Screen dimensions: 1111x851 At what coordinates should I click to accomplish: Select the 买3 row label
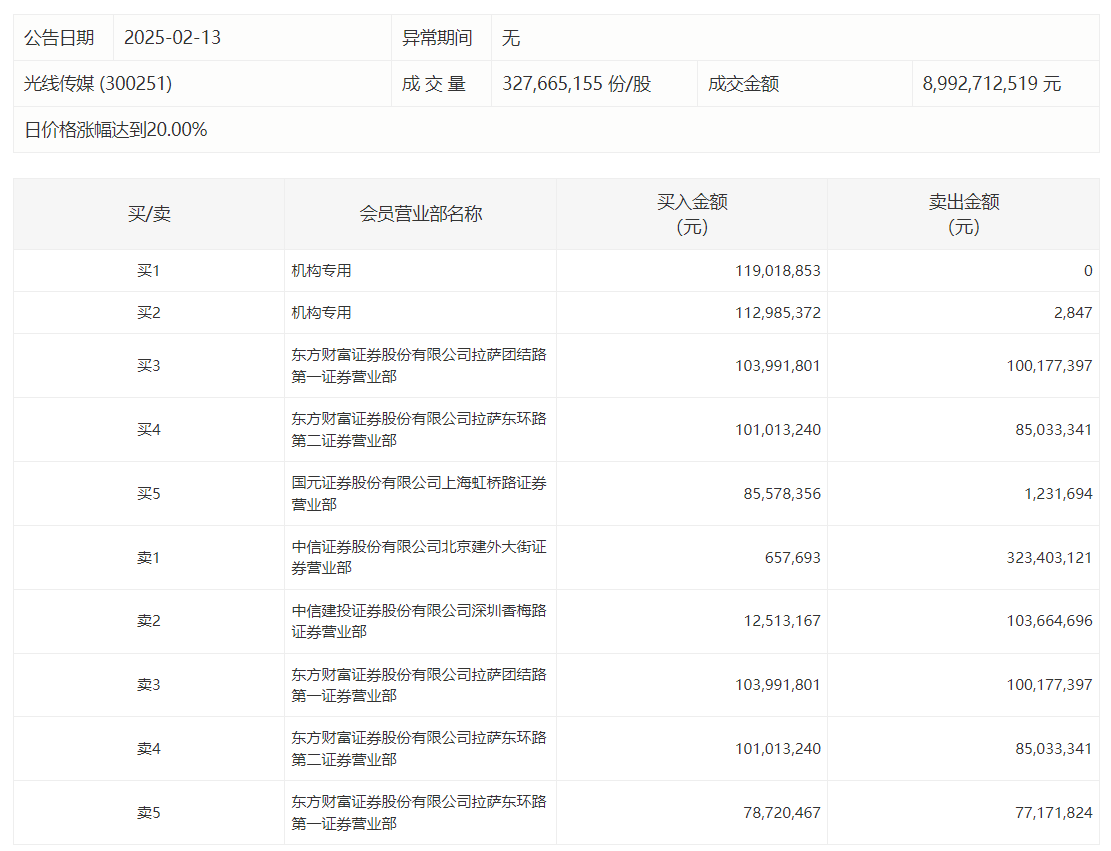[x=149, y=366]
